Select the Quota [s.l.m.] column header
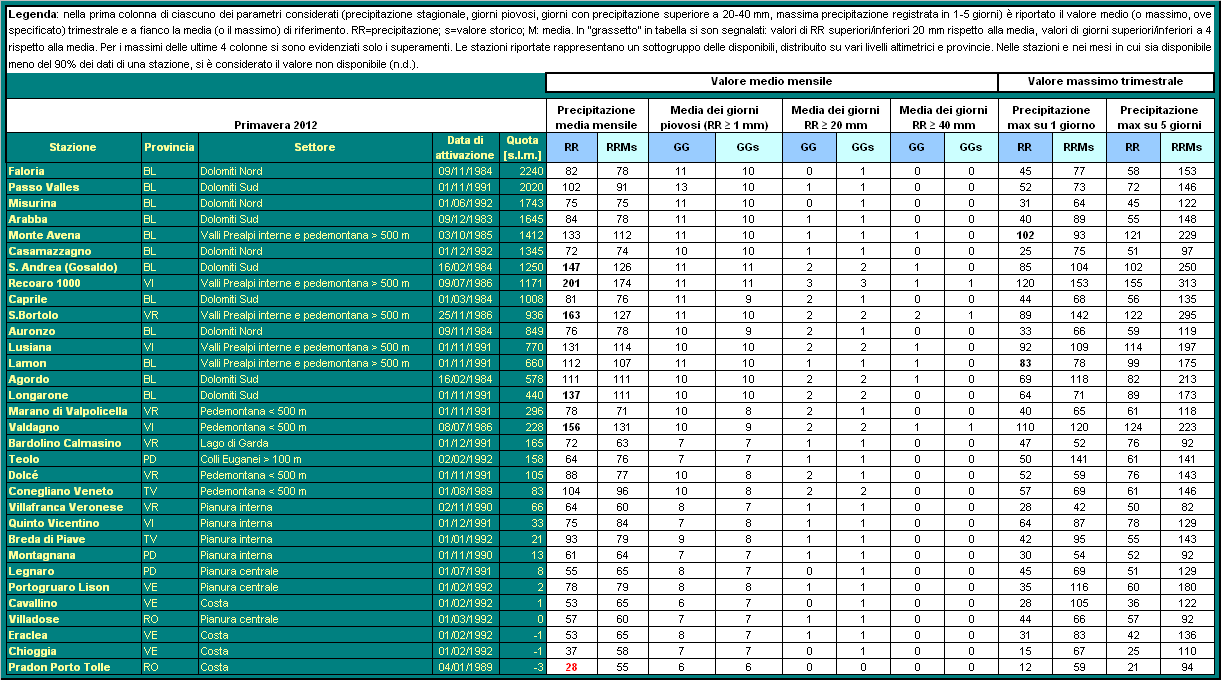 pyautogui.click(x=522, y=147)
